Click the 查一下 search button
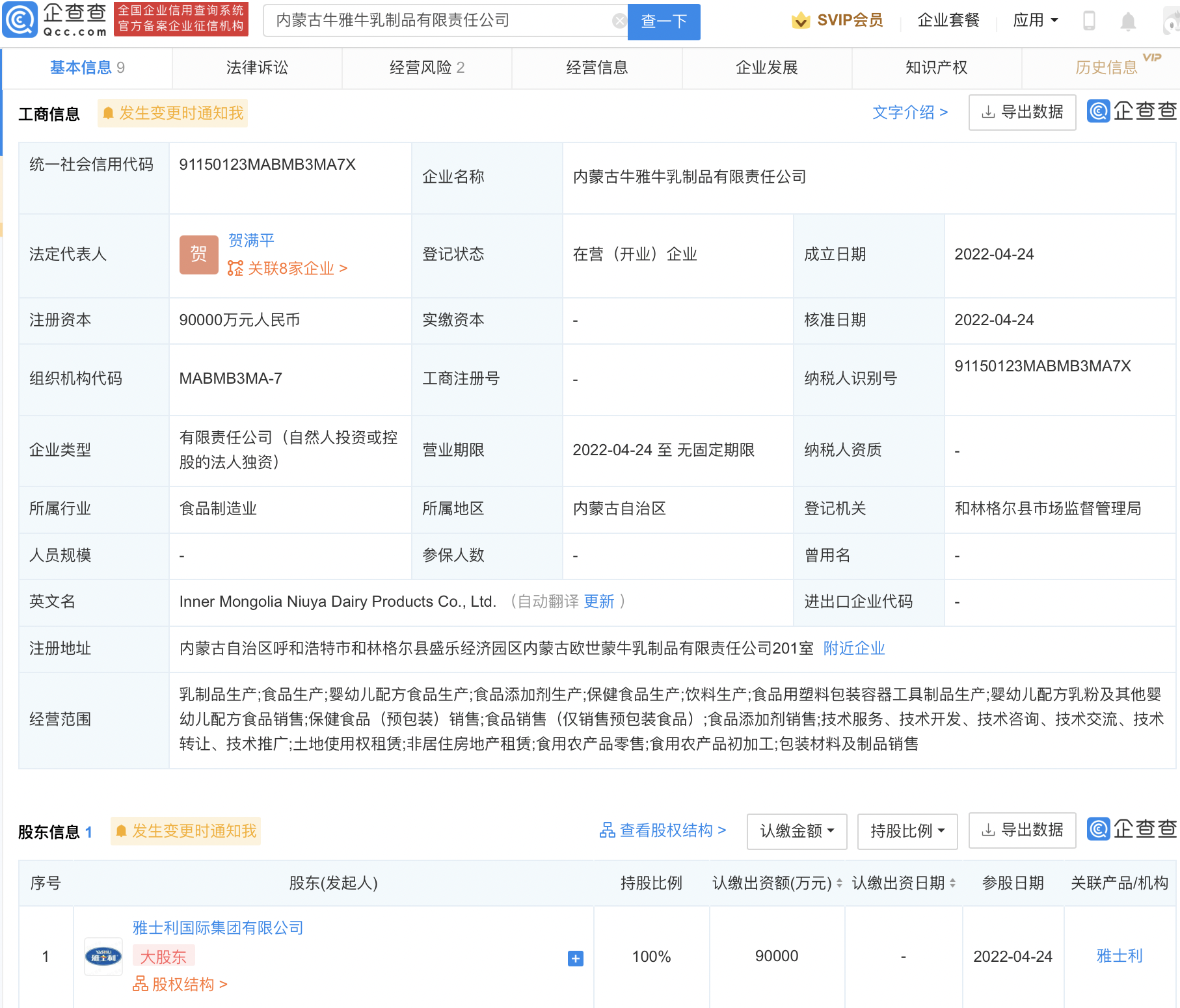The height and width of the screenshot is (1008, 1180). click(x=664, y=21)
